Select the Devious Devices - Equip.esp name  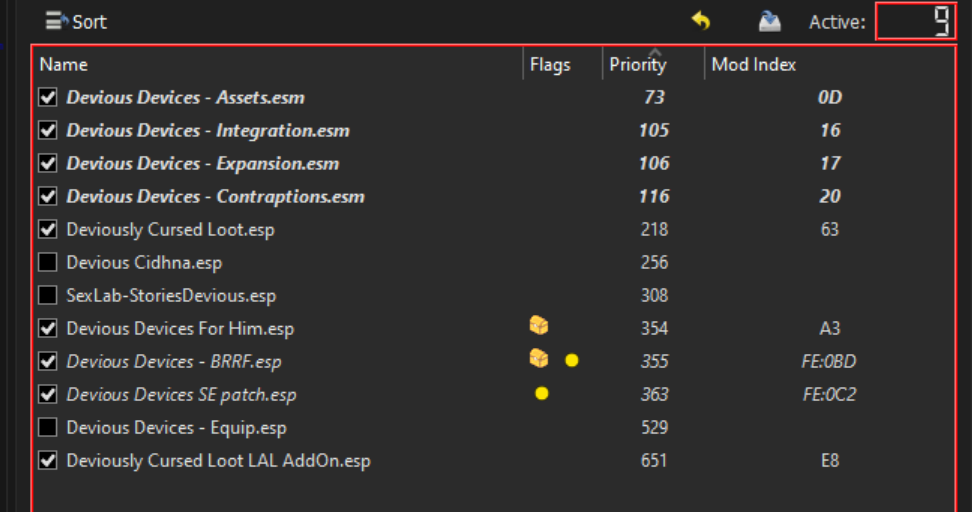176,427
